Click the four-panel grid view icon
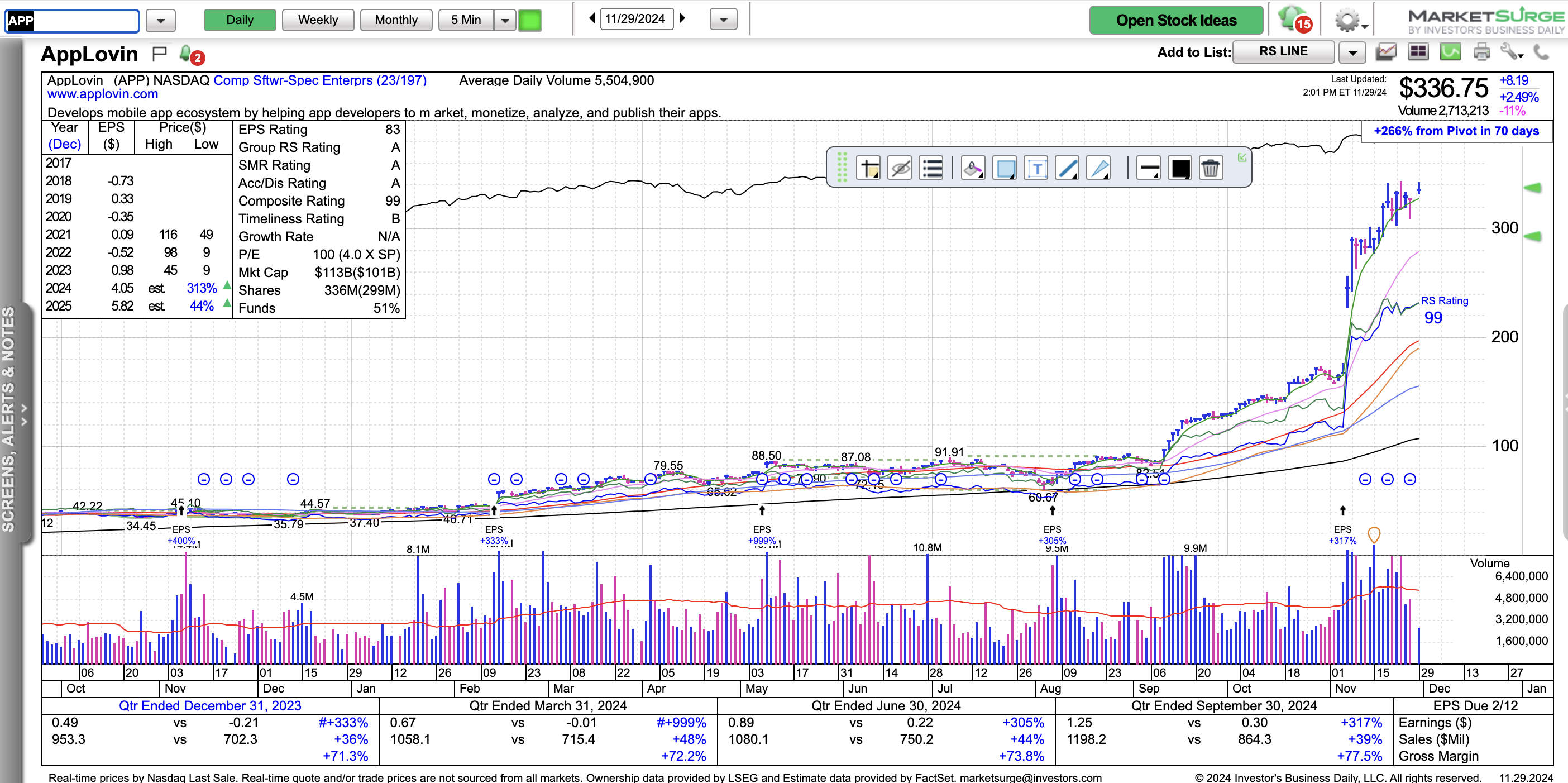This screenshot has width=1568, height=783. point(1418,52)
